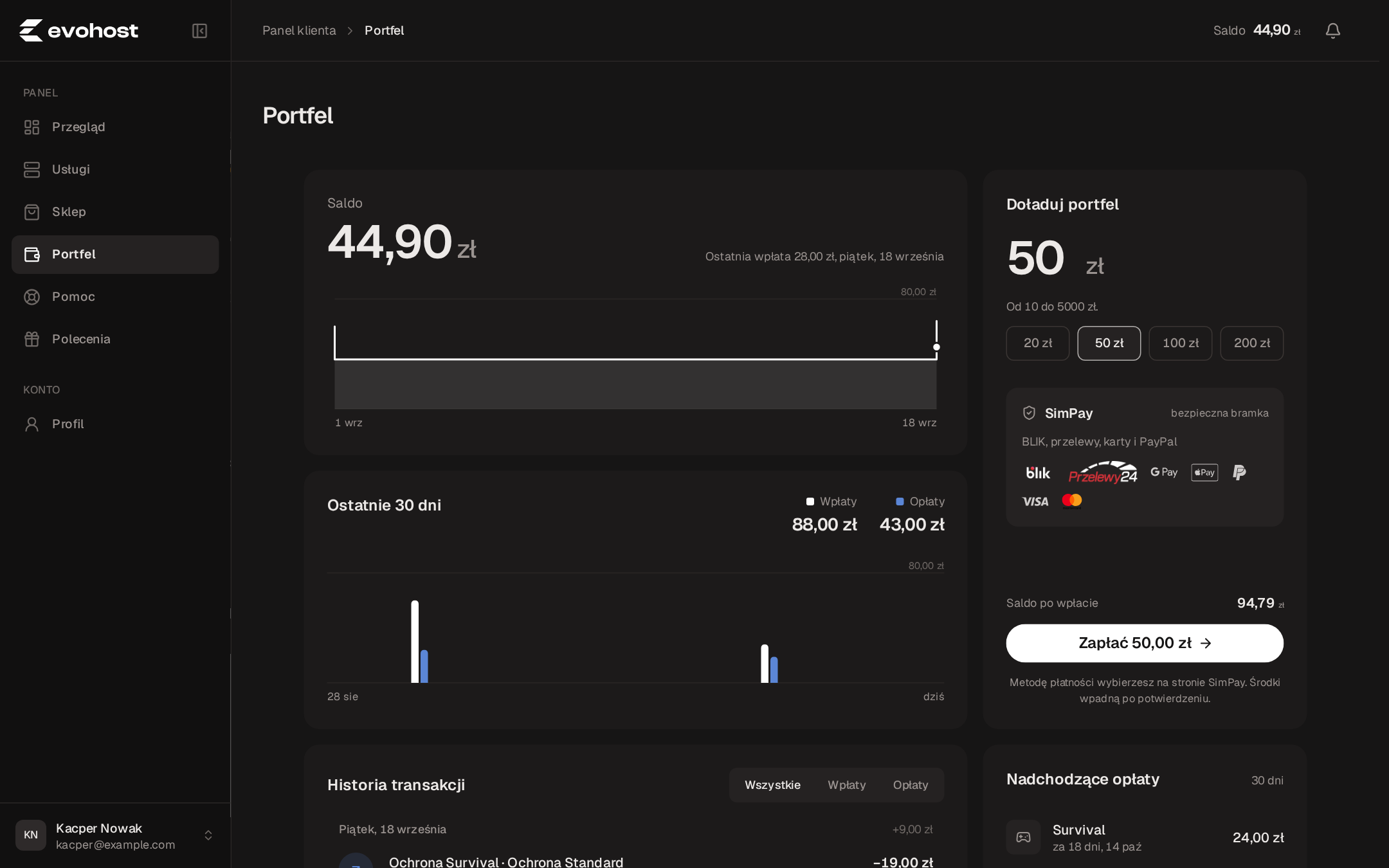Click the -19,00 zł transaction amount
The width and height of the screenshot is (1389, 868).
903,862
